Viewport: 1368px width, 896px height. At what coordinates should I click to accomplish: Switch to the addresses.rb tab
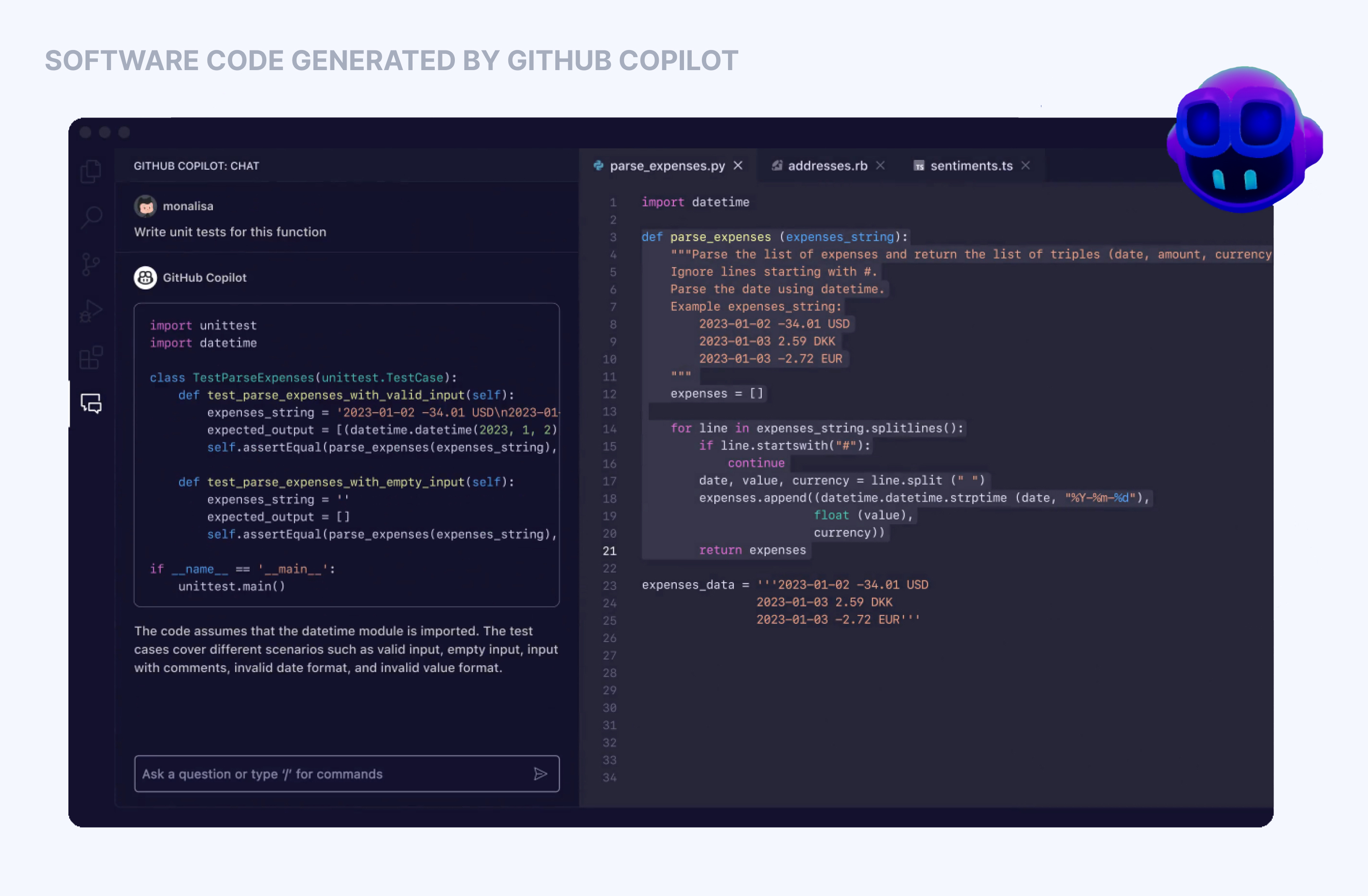pyautogui.click(x=828, y=165)
